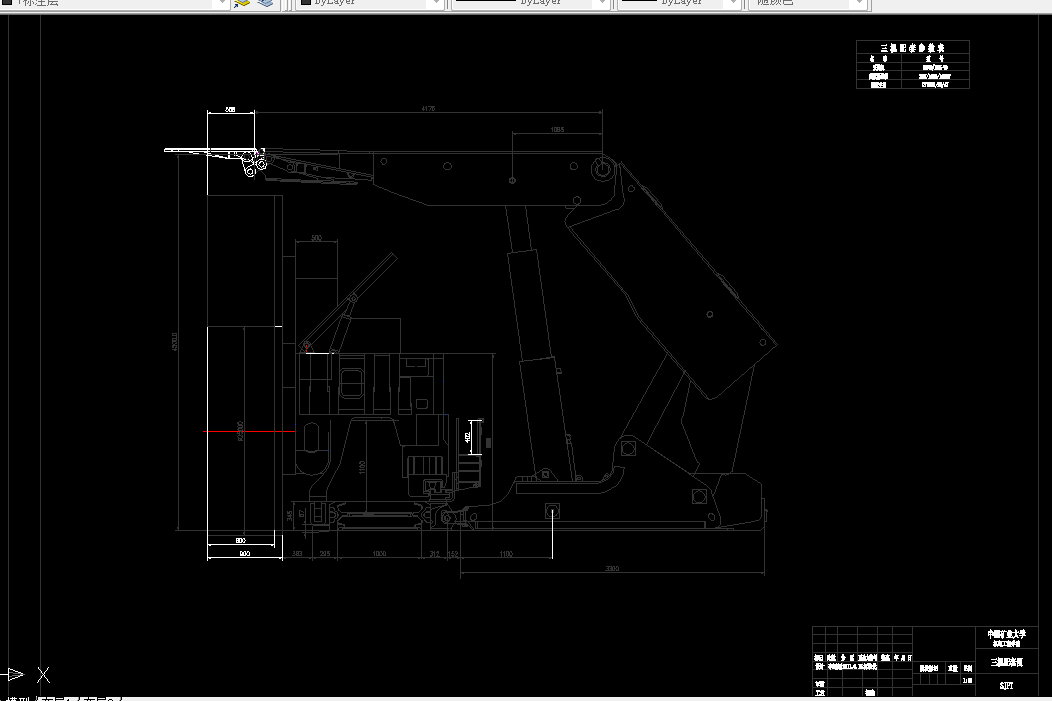Select the 1085 dimension text
This screenshot has height=701, width=1052.
[558, 129]
